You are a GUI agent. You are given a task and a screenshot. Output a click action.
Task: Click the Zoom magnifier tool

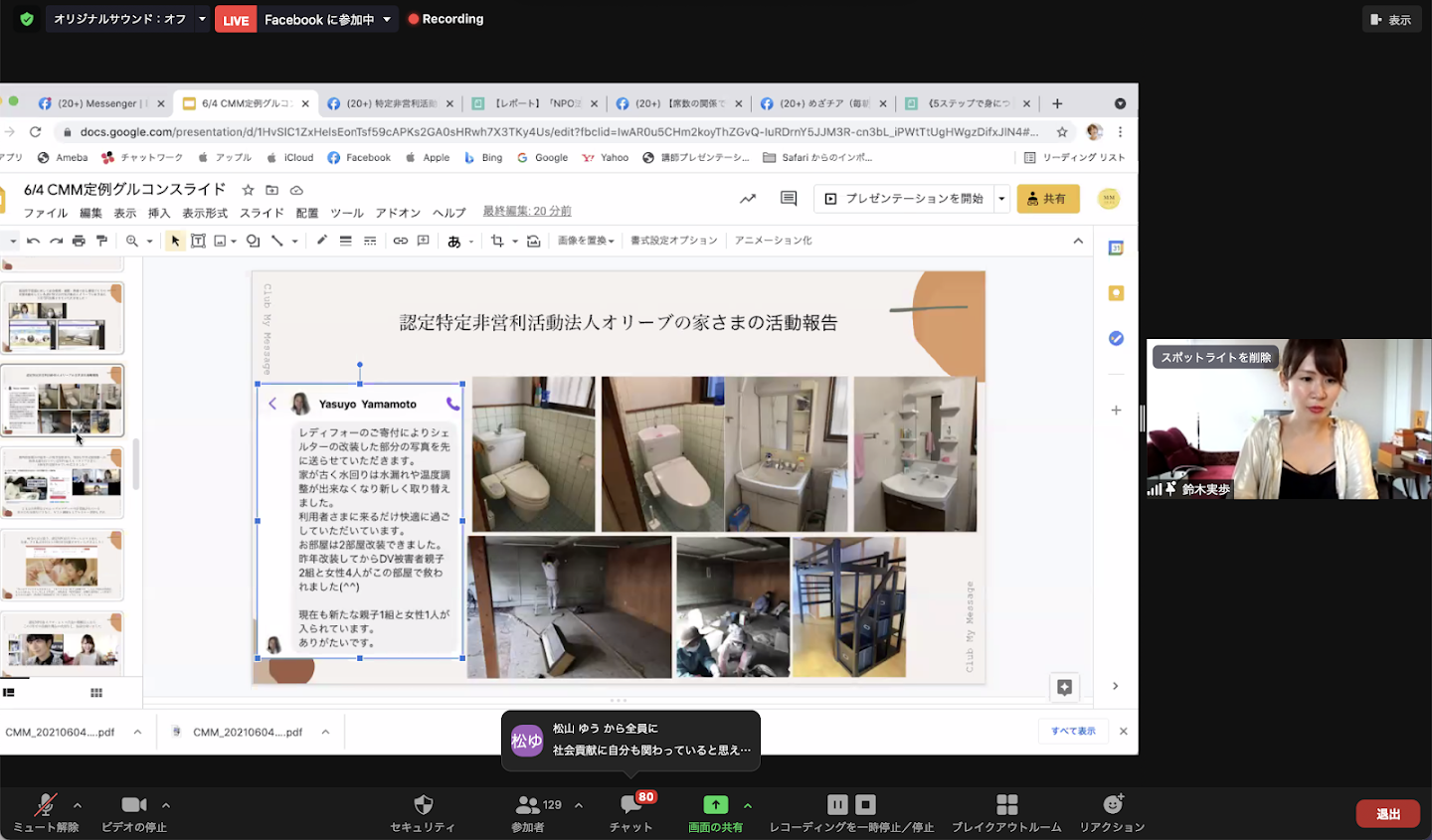[131, 241]
